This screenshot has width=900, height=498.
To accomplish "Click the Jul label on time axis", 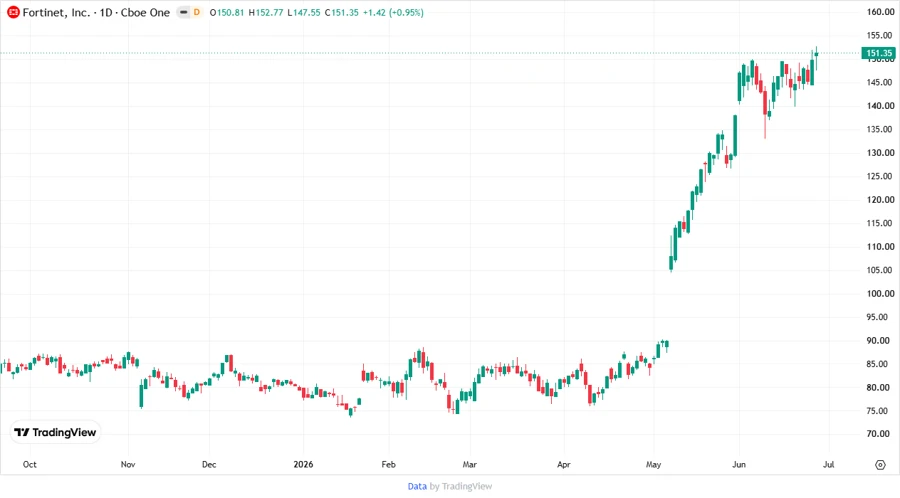I will [828, 465].
